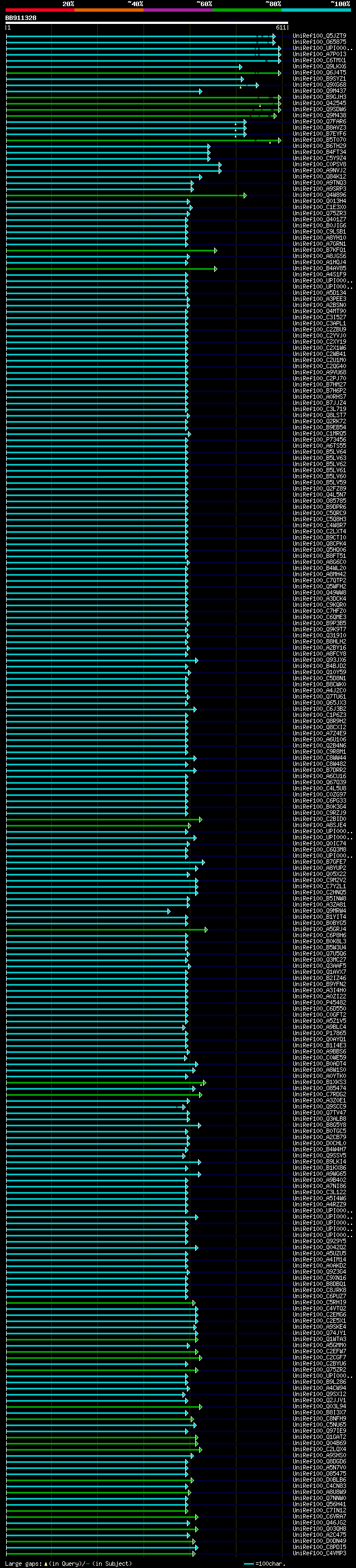Screen dimensions: 356x1568
Task: Select the entry UniRef100_B9GJH3
Action: [319, 97]
